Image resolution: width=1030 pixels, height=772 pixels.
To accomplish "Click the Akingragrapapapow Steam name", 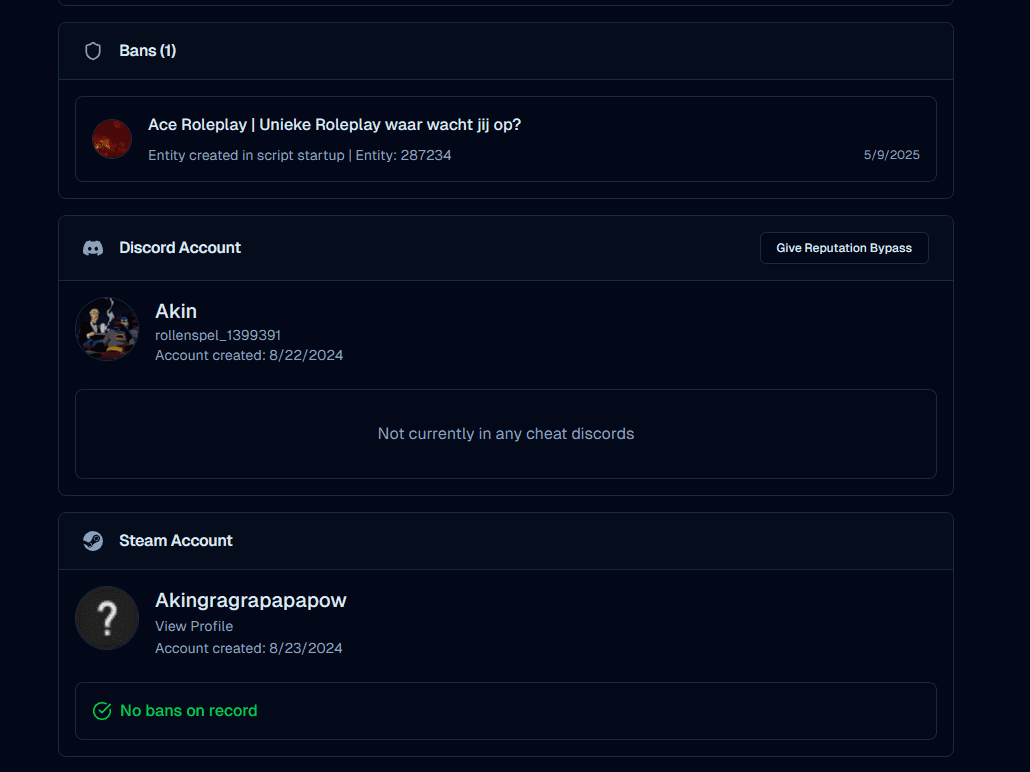I will 250,600.
